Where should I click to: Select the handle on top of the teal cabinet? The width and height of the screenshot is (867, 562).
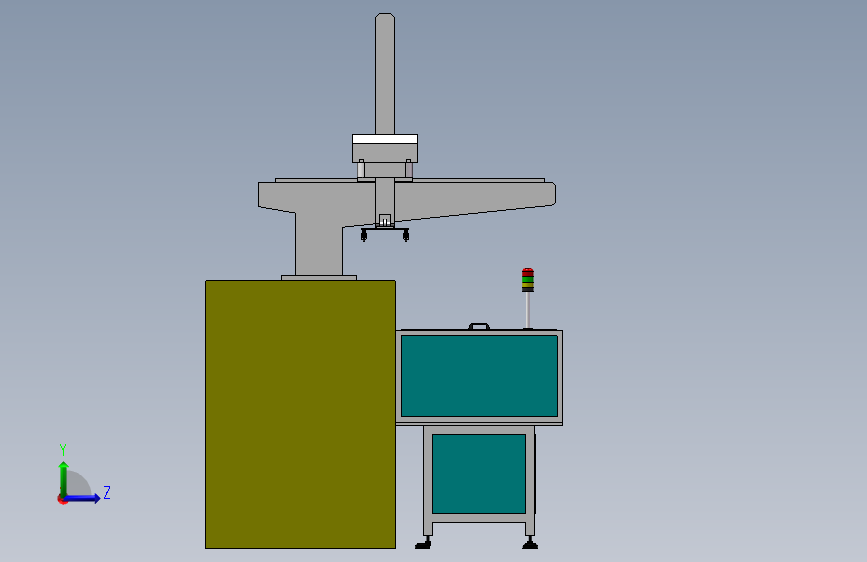click(479, 326)
